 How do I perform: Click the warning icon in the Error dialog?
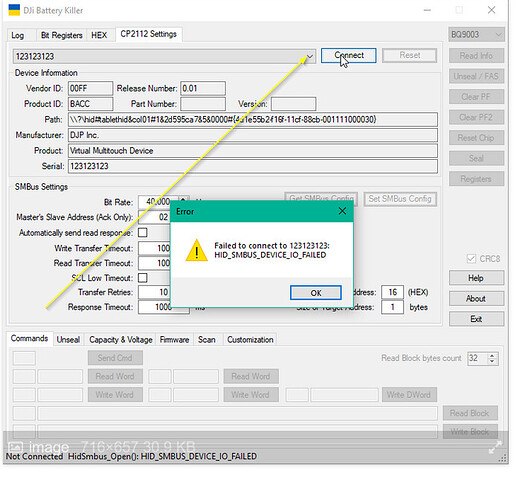pyautogui.click(x=197, y=250)
